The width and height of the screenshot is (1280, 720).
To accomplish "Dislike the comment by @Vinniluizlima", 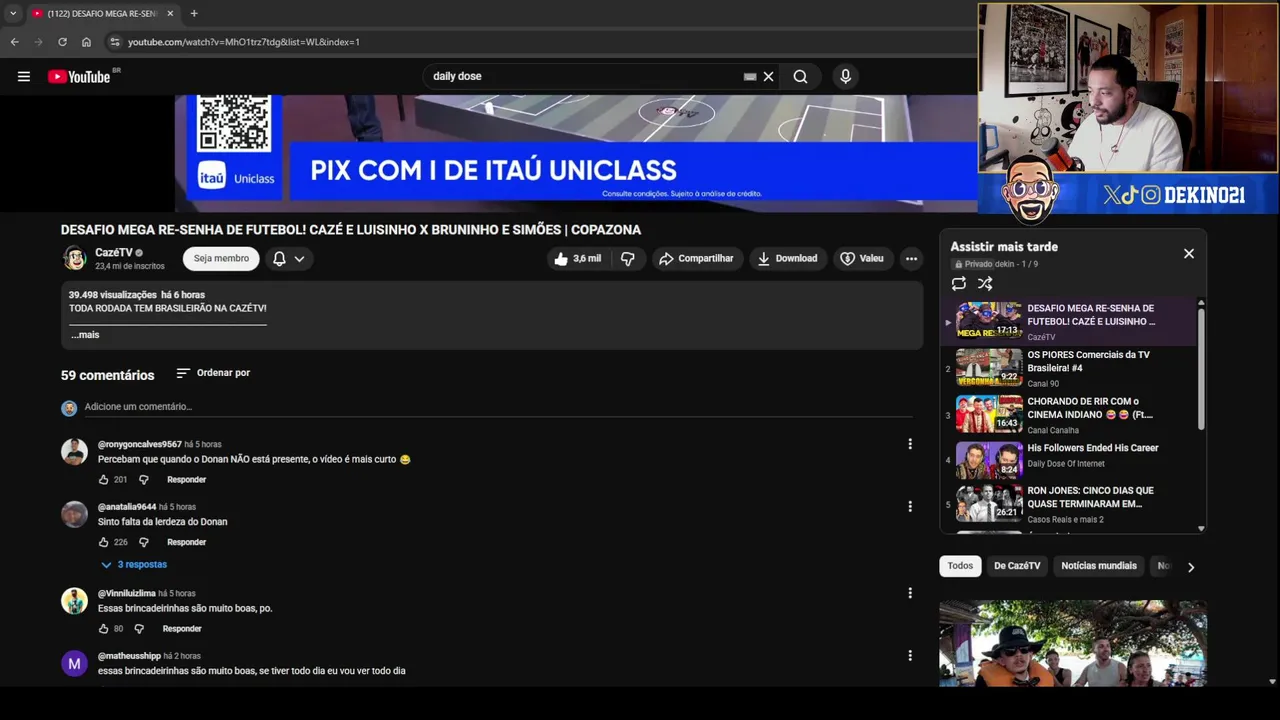I will [x=139, y=629].
